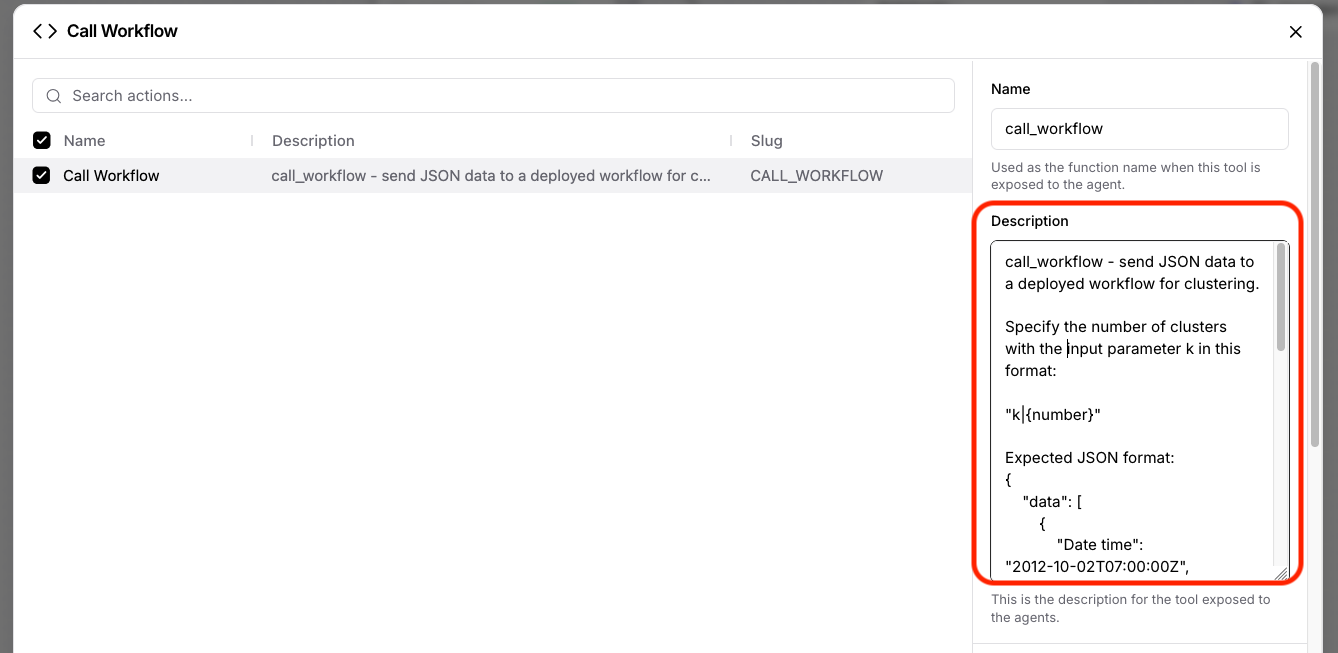Uncheck the Call Workflow row checkbox
Viewport: 1338px width, 653px height.
tap(42, 176)
